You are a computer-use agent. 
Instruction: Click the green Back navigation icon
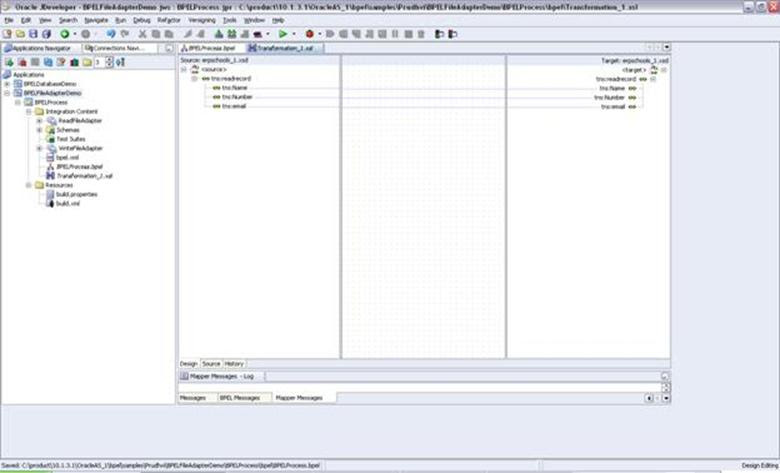(x=65, y=34)
